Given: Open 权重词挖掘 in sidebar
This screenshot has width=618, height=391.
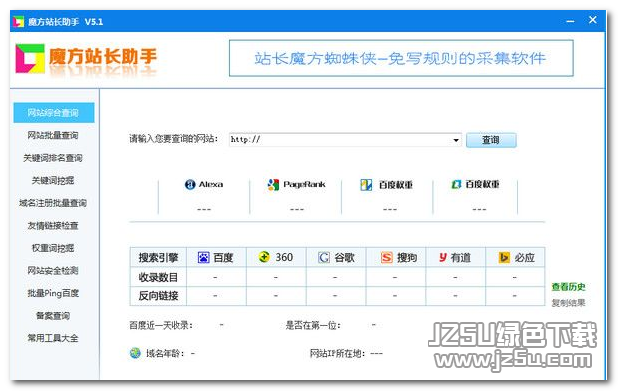Looking at the screenshot, I should coord(53,248).
